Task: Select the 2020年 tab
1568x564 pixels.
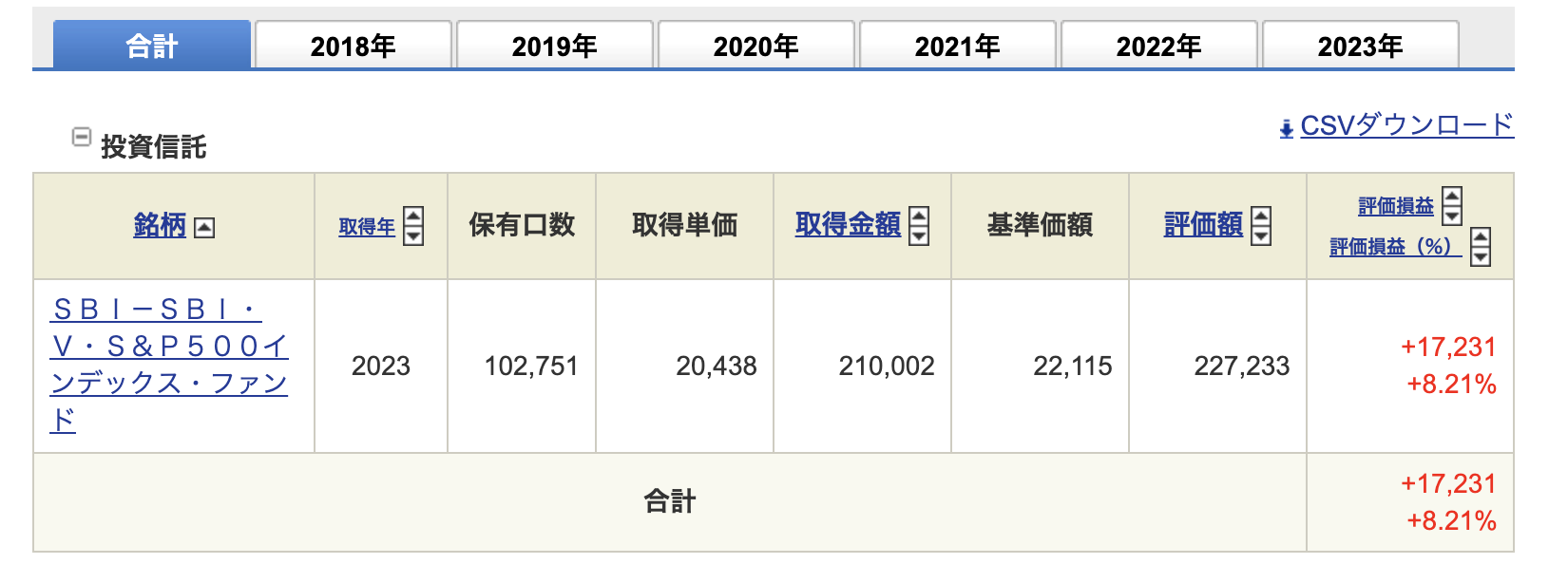Action: point(755,46)
